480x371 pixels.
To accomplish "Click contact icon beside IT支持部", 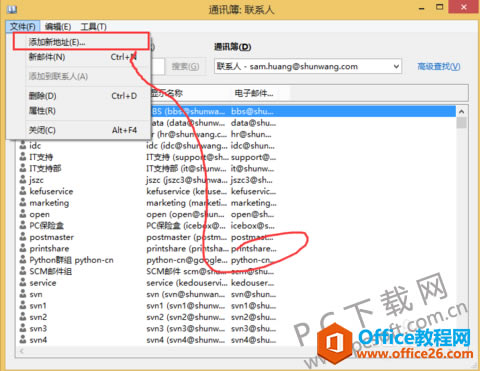I will click(23, 168).
